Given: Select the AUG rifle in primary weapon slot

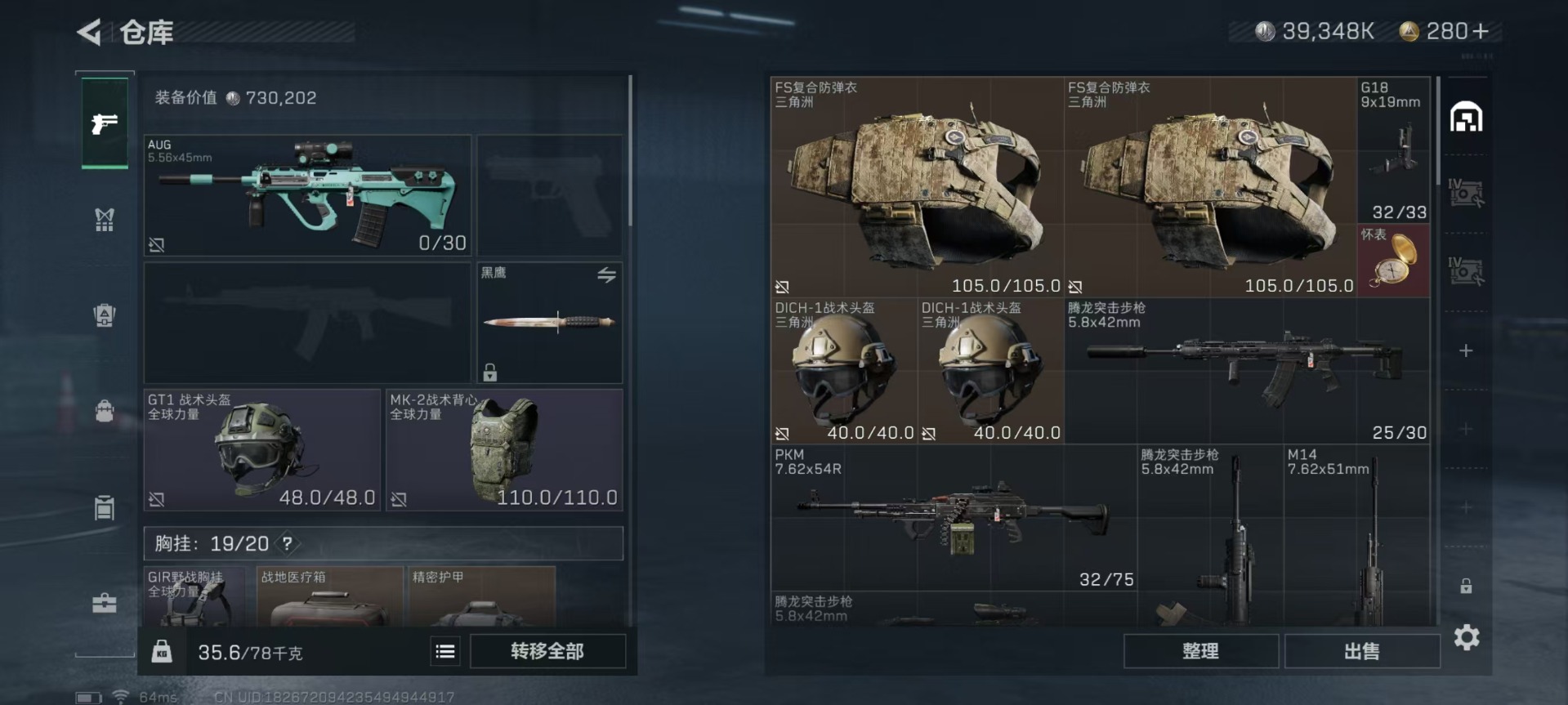Looking at the screenshot, I should (x=308, y=195).
